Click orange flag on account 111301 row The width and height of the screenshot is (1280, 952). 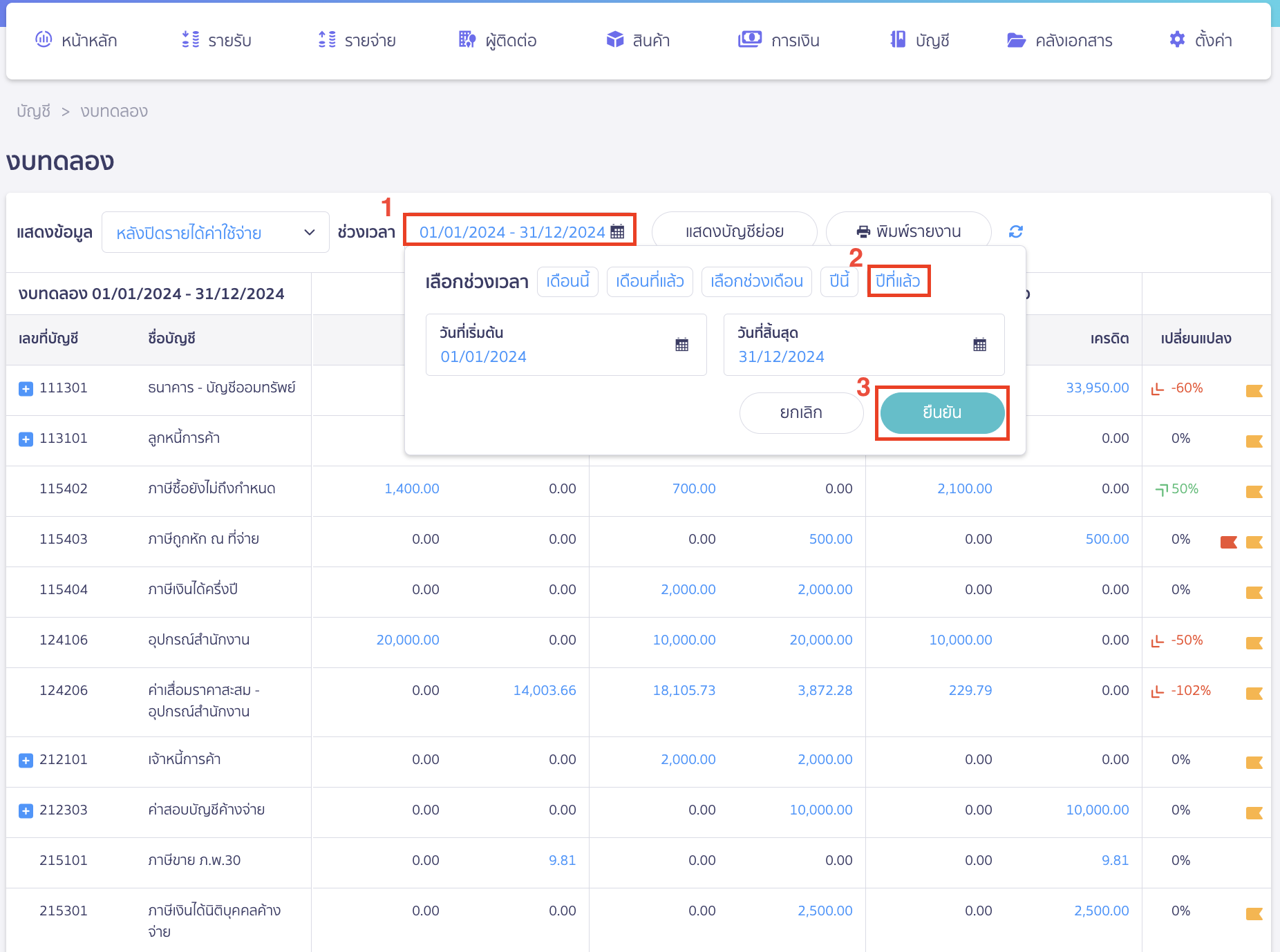1254,391
